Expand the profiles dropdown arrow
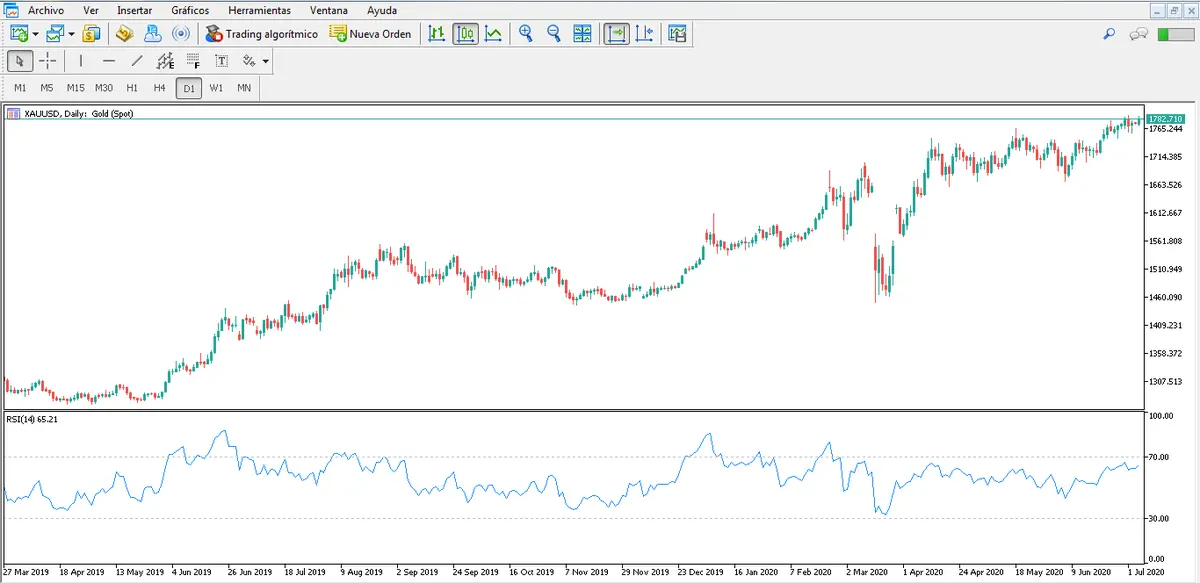 (71, 34)
